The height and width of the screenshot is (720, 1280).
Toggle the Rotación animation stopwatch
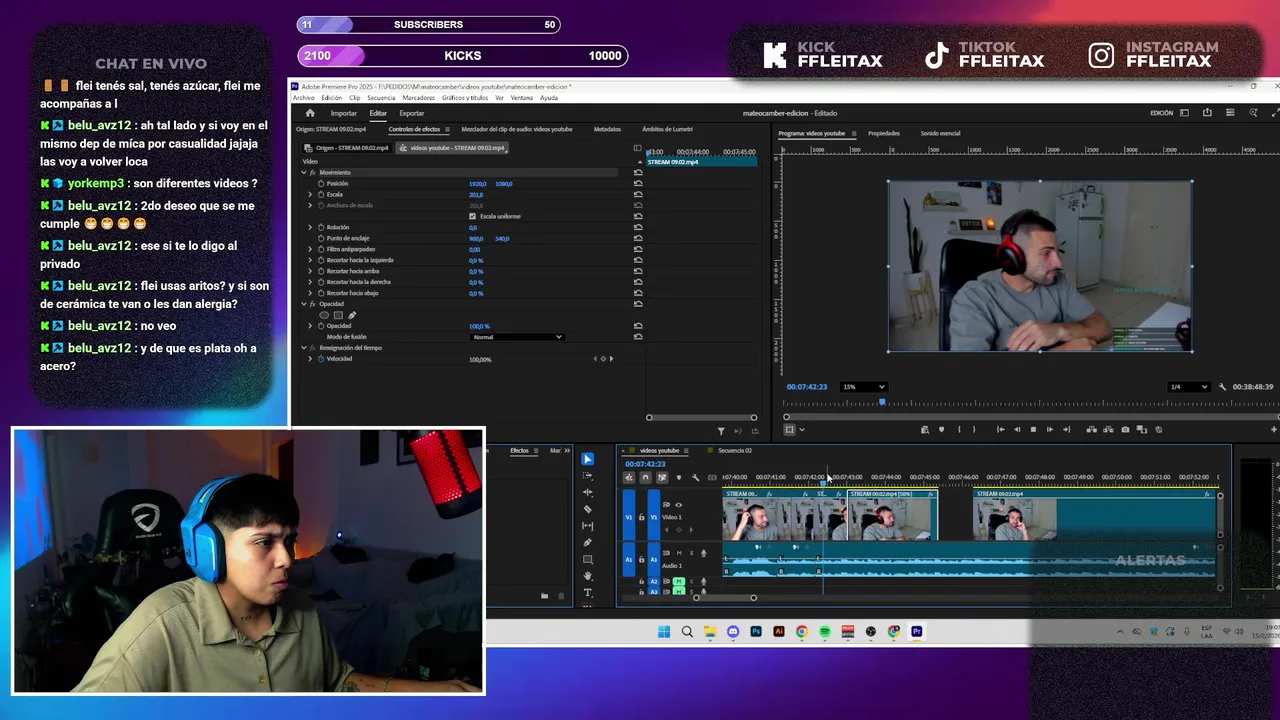tap(321, 227)
